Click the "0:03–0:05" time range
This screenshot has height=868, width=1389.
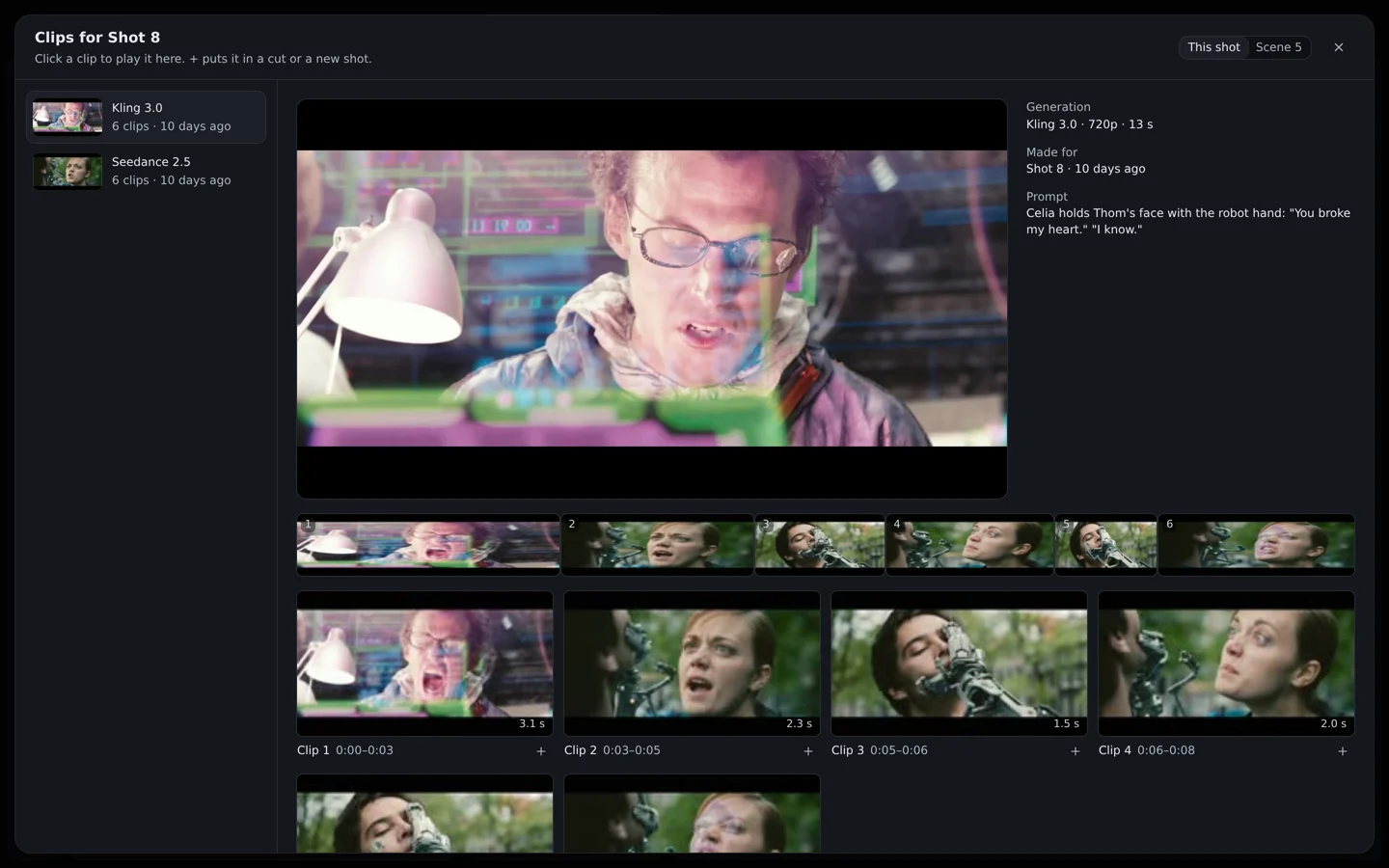[x=632, y=750]
